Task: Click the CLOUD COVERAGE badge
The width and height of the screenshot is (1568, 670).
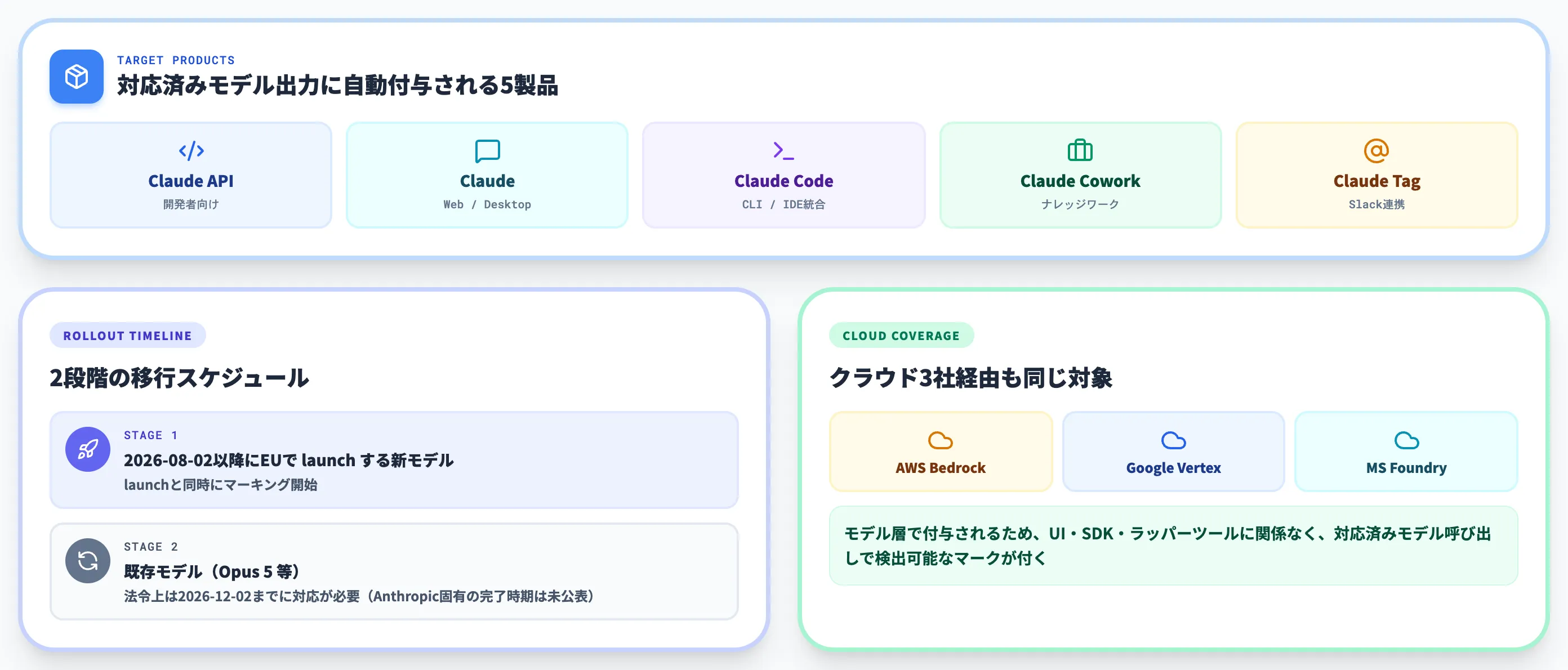Action: coord(901,336)
